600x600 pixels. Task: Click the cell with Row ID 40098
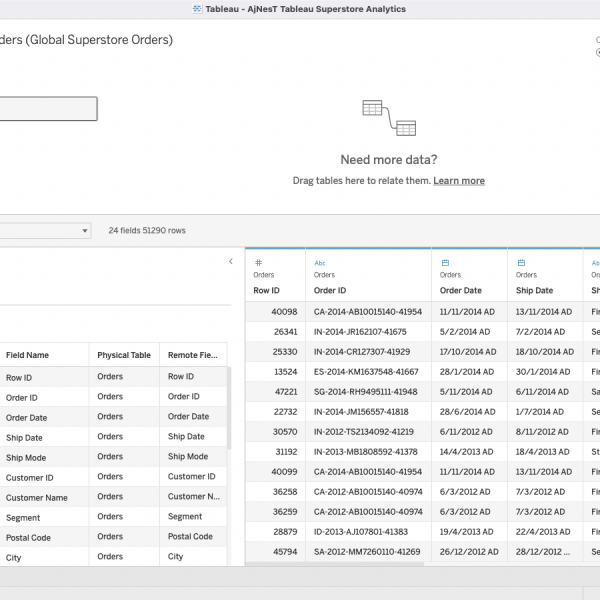tap(284, 312)
